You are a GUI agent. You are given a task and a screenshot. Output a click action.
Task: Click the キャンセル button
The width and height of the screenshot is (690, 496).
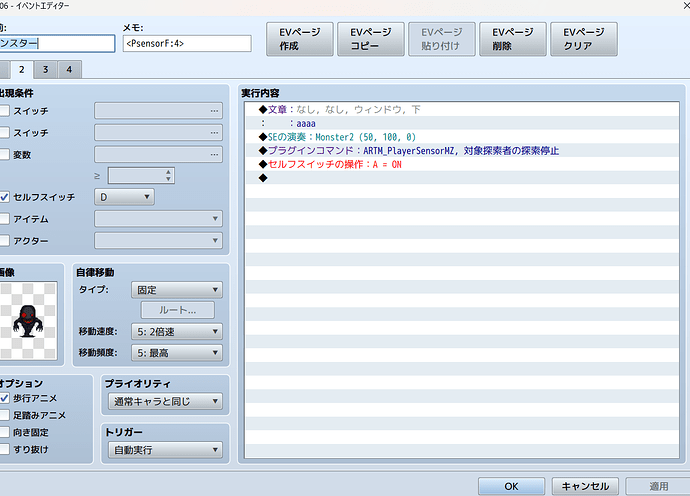tap(585, 486)
